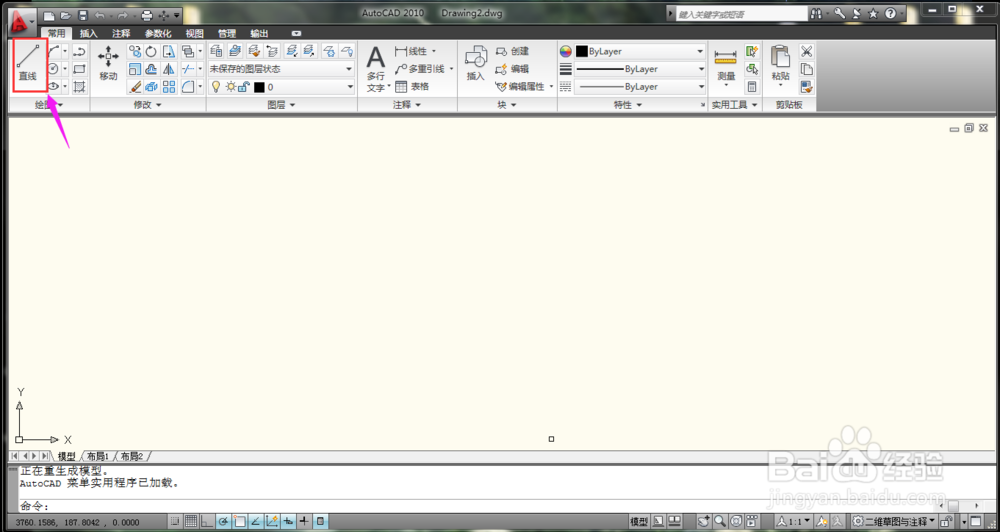
Task: Toggle the layer lock icon
Action: pos(243,87)
